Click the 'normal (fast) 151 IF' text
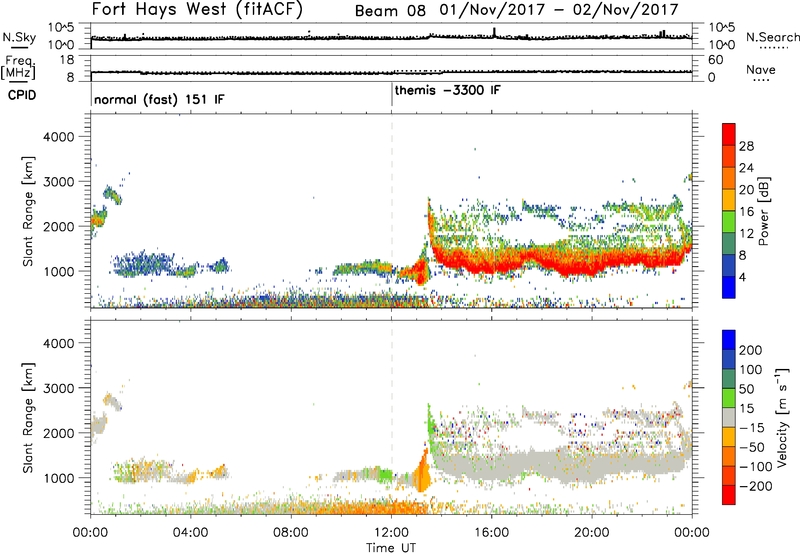The height and width of the screenshot is (554, 800). (x=159, y=99)
